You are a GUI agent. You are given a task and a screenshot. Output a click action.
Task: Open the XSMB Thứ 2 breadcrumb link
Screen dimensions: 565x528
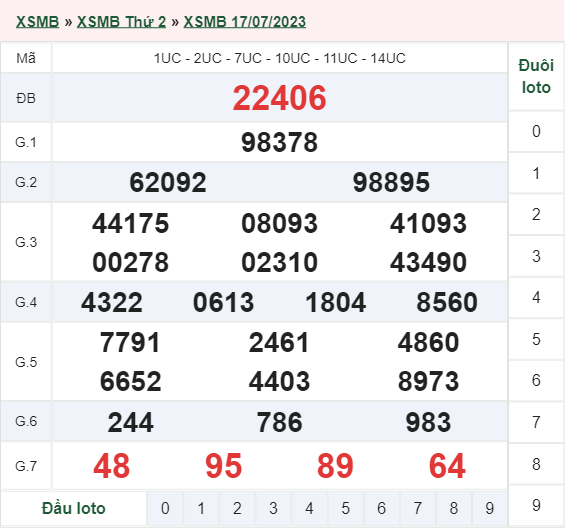(121, 22)
